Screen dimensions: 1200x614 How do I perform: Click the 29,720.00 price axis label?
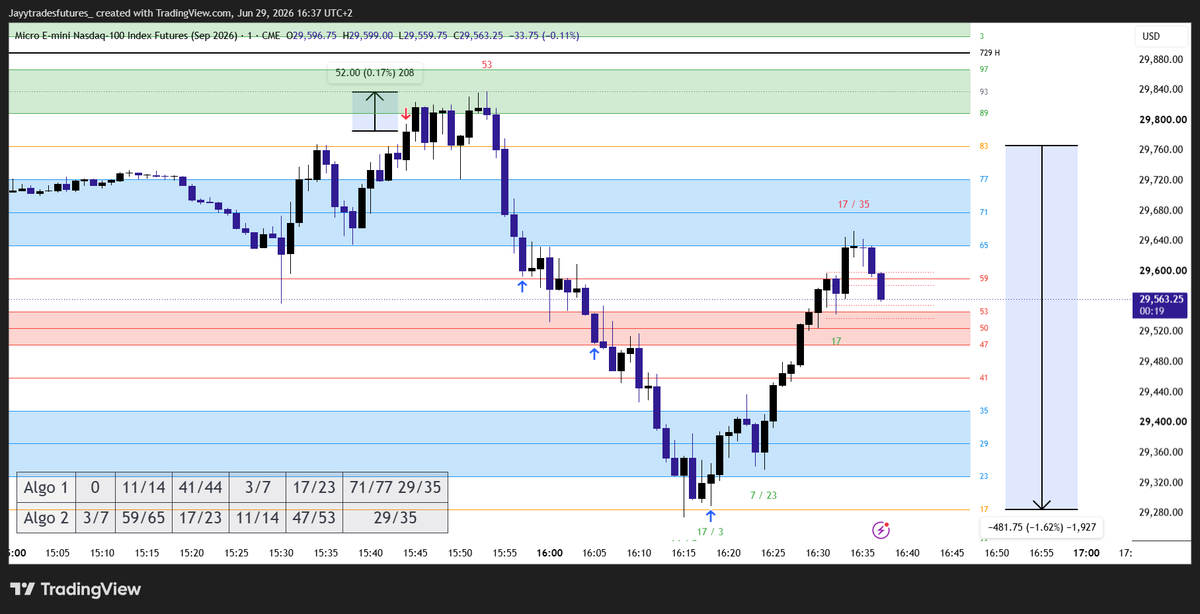1161,180
